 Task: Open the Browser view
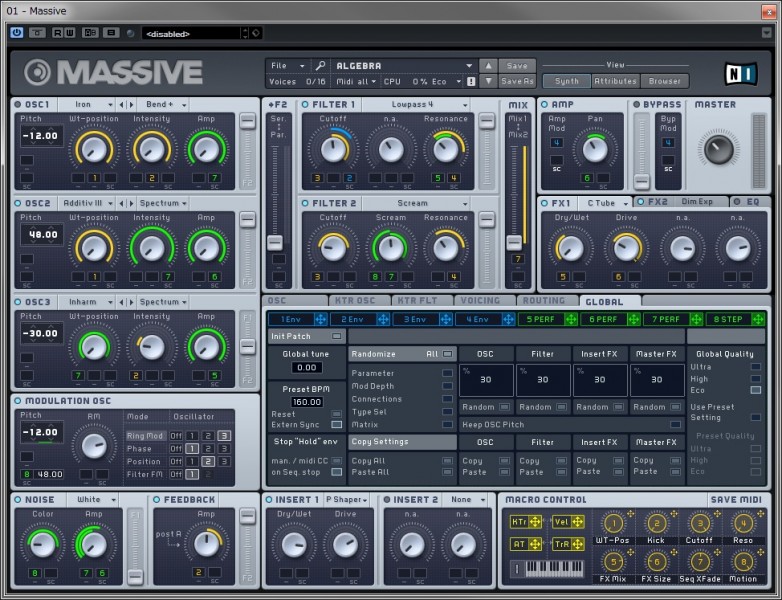pyautogui.click(x=664, y=81)
